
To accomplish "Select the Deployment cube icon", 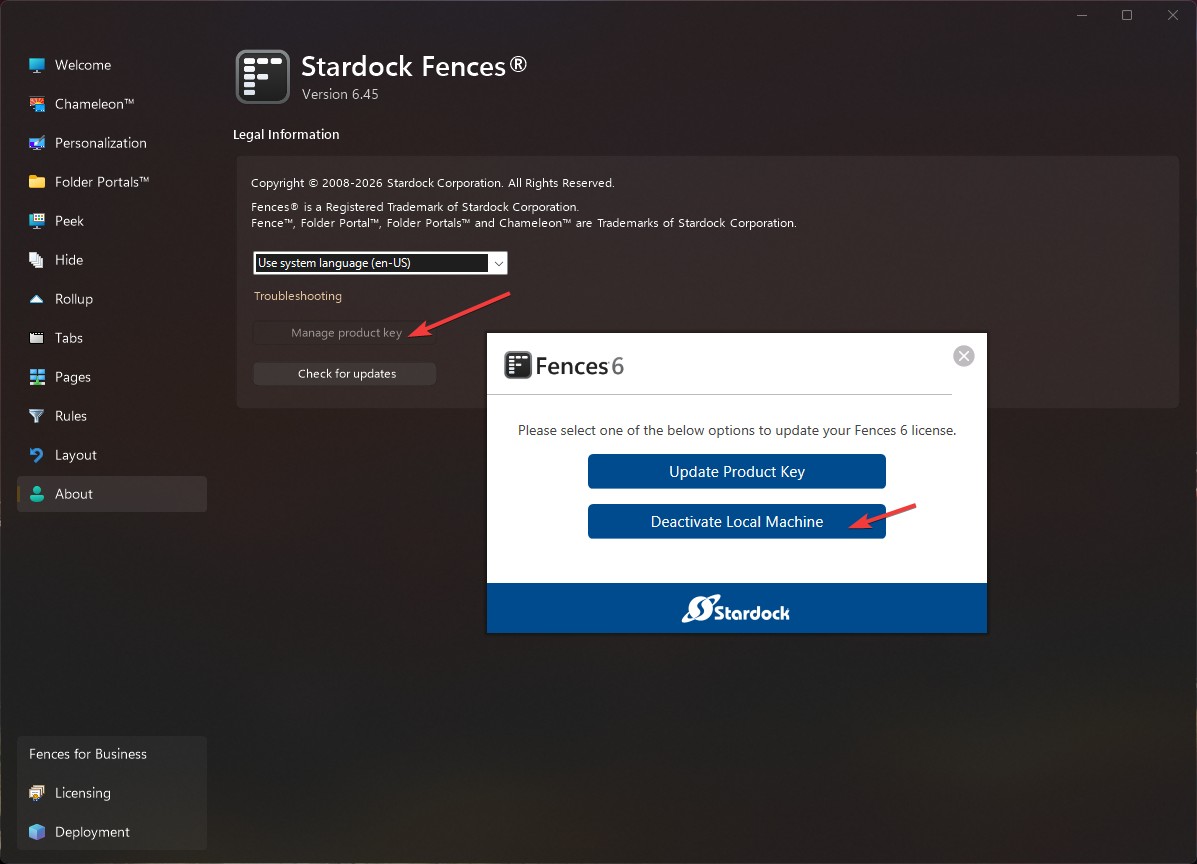I will coord(37,832).
